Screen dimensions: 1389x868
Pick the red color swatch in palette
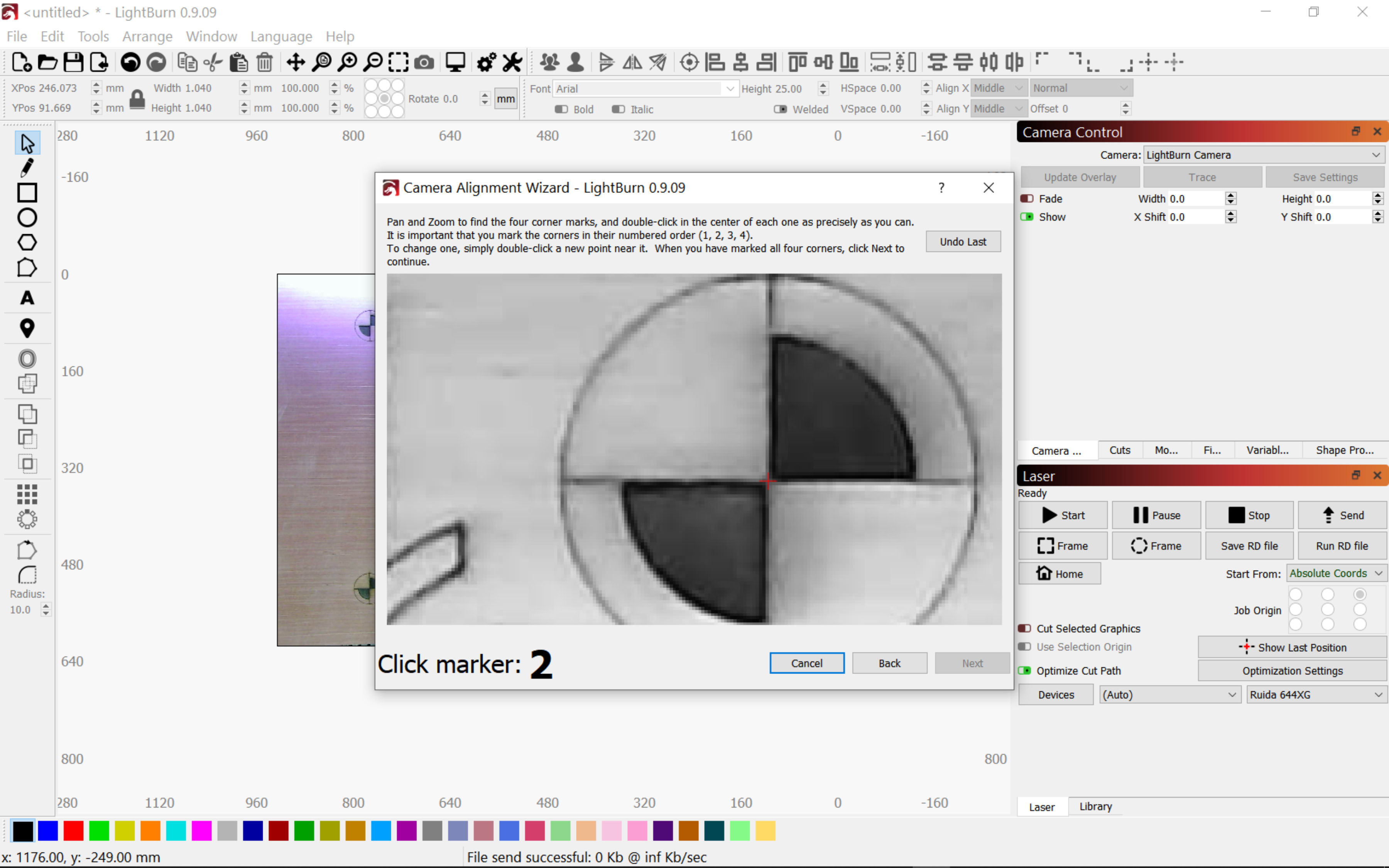pos(73,831)
